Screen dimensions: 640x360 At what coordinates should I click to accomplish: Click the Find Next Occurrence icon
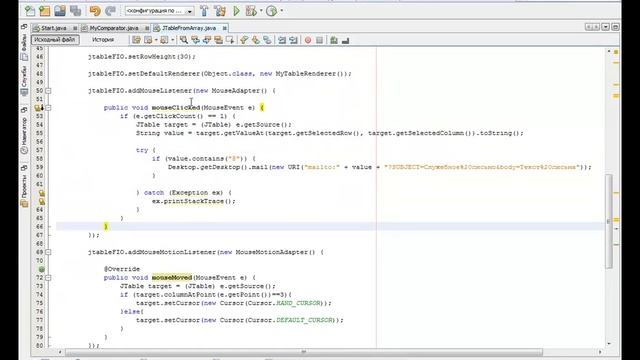coord(207,40)
